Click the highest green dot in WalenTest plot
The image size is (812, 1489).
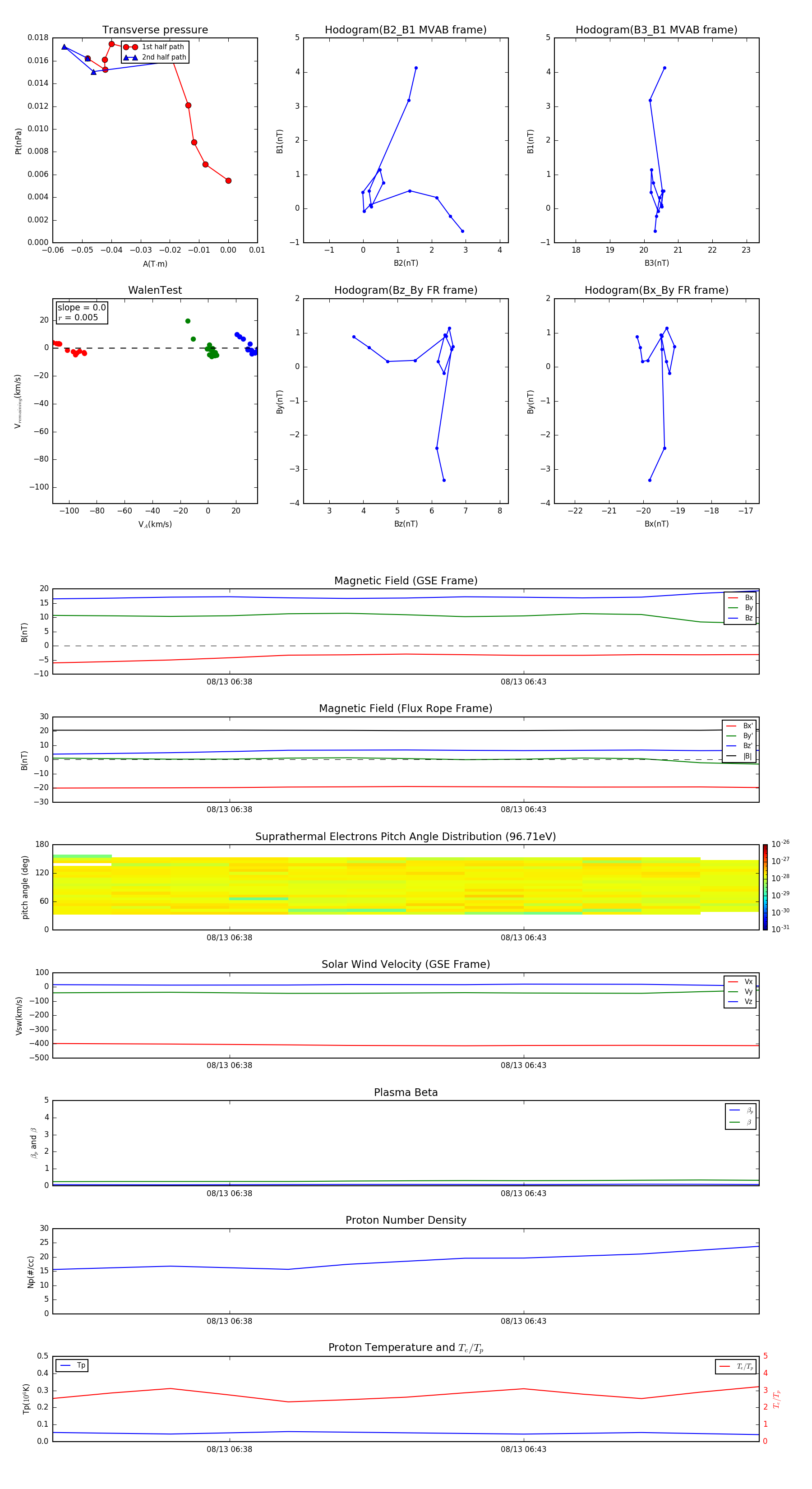[x=188, y=321]
